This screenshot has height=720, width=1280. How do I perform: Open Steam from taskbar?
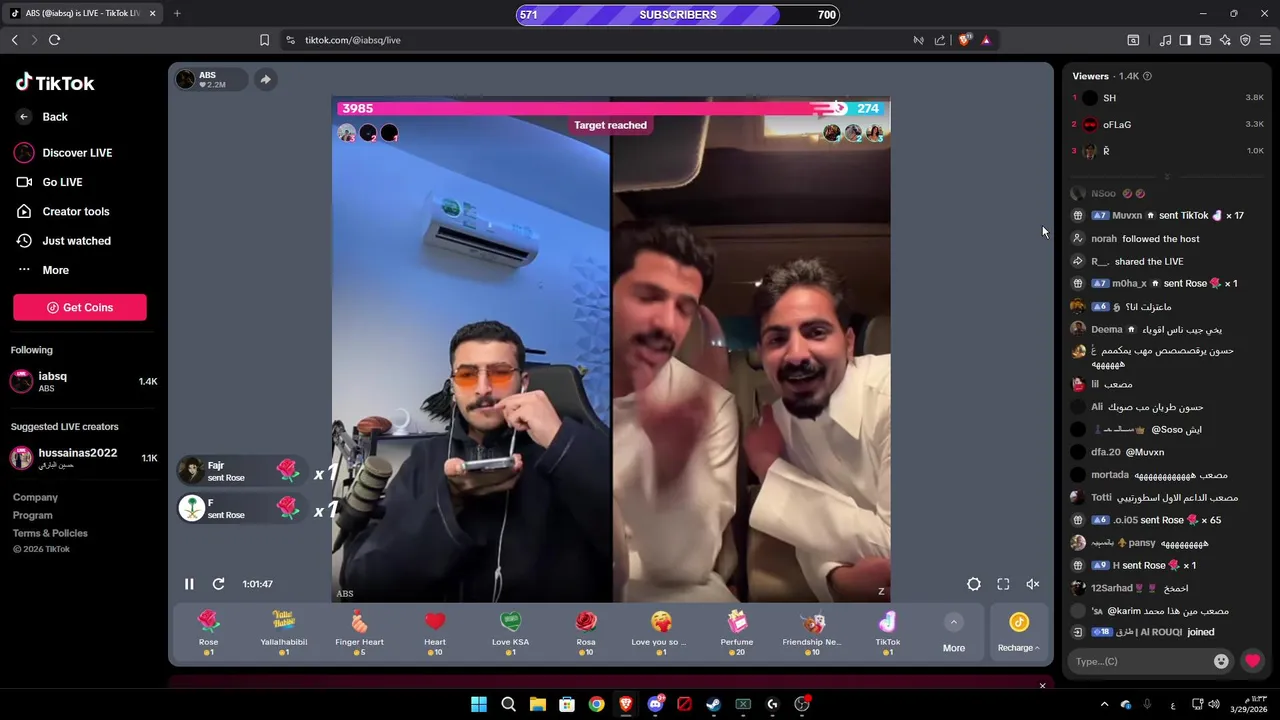[x=713, y=704]
